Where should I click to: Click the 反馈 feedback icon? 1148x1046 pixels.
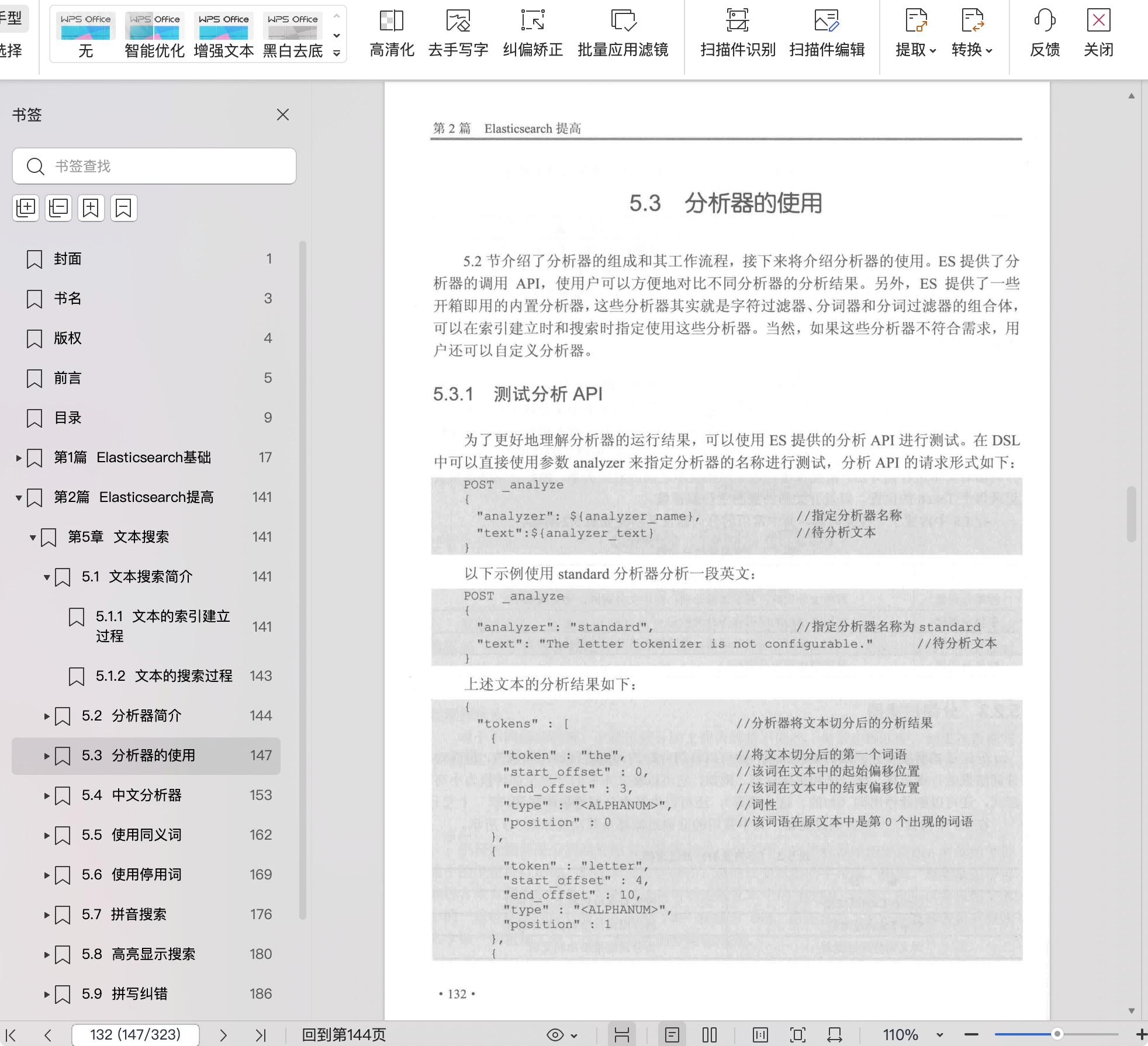point(1045,20)
